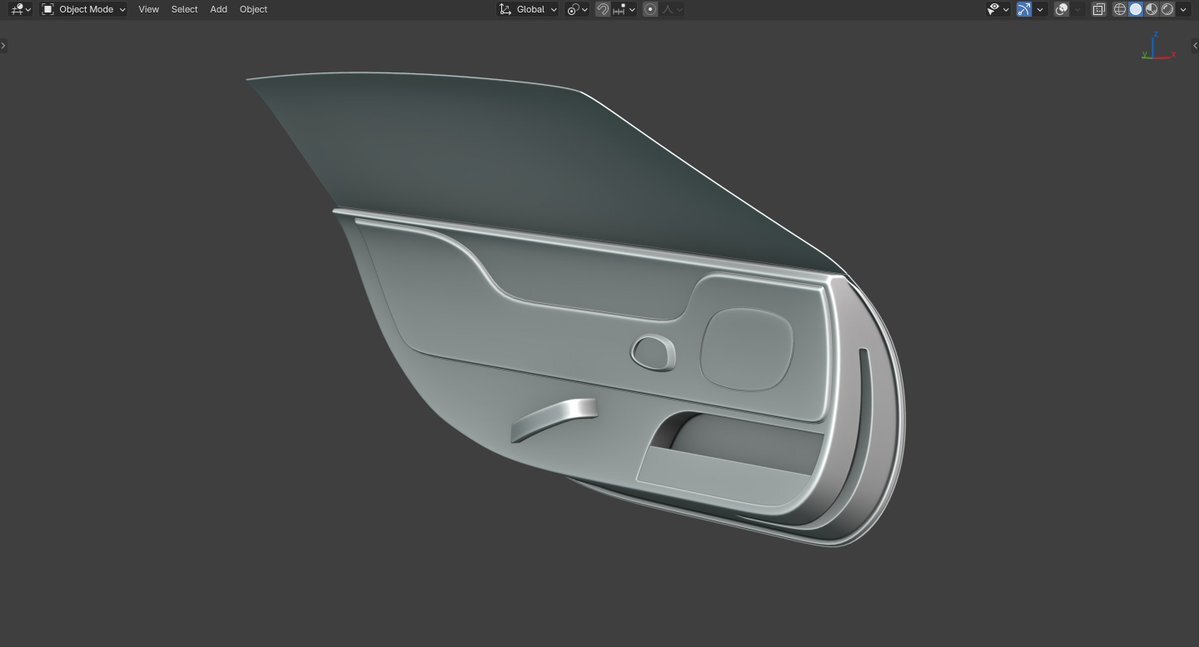Viewport: 1199px width, 647px height.
Task: Switch to solid shading
Action: point(1136,9)
